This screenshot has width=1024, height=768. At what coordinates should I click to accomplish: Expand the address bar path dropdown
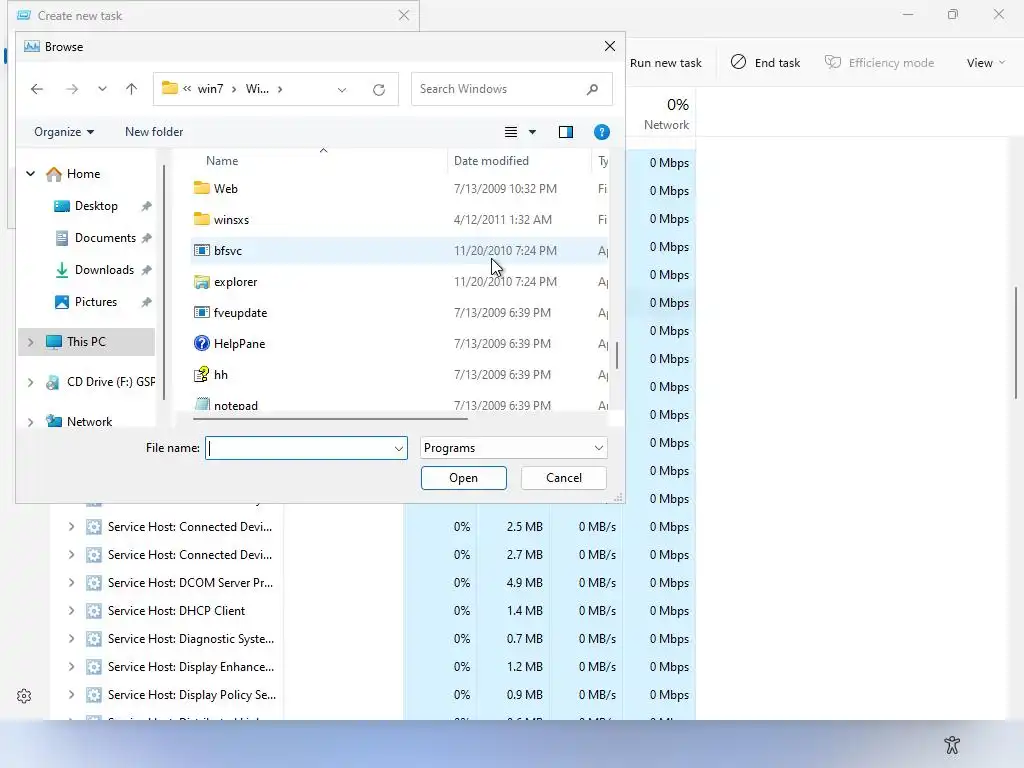[342, 89]
